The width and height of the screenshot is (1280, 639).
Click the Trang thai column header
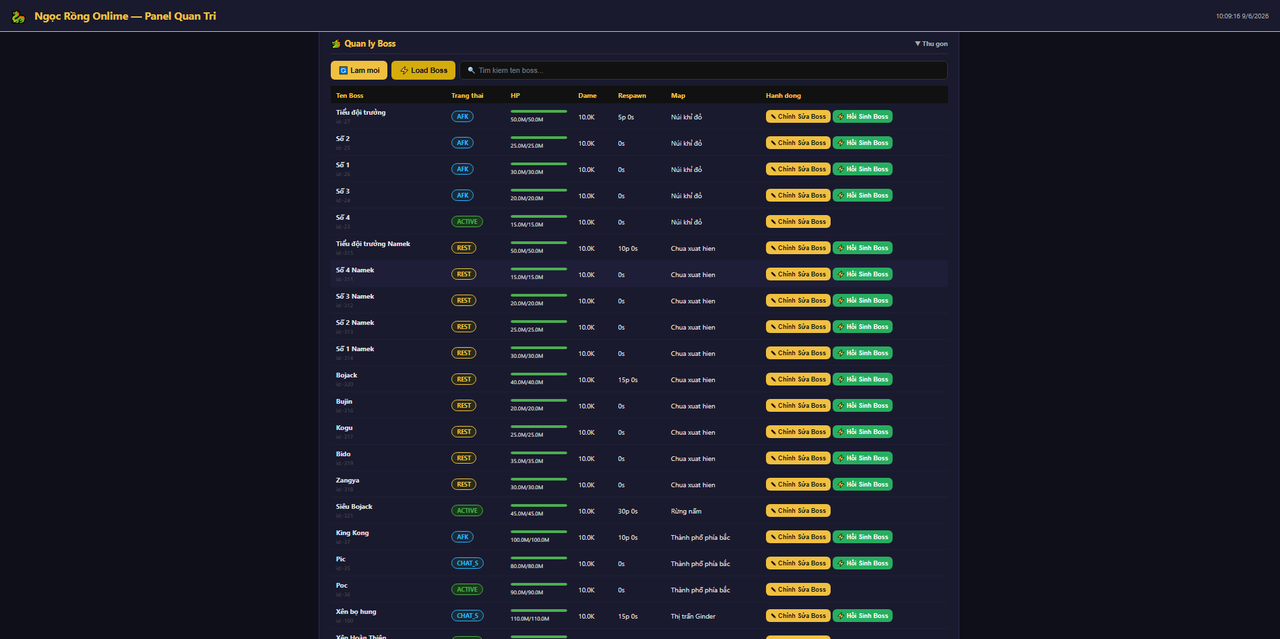467,96
